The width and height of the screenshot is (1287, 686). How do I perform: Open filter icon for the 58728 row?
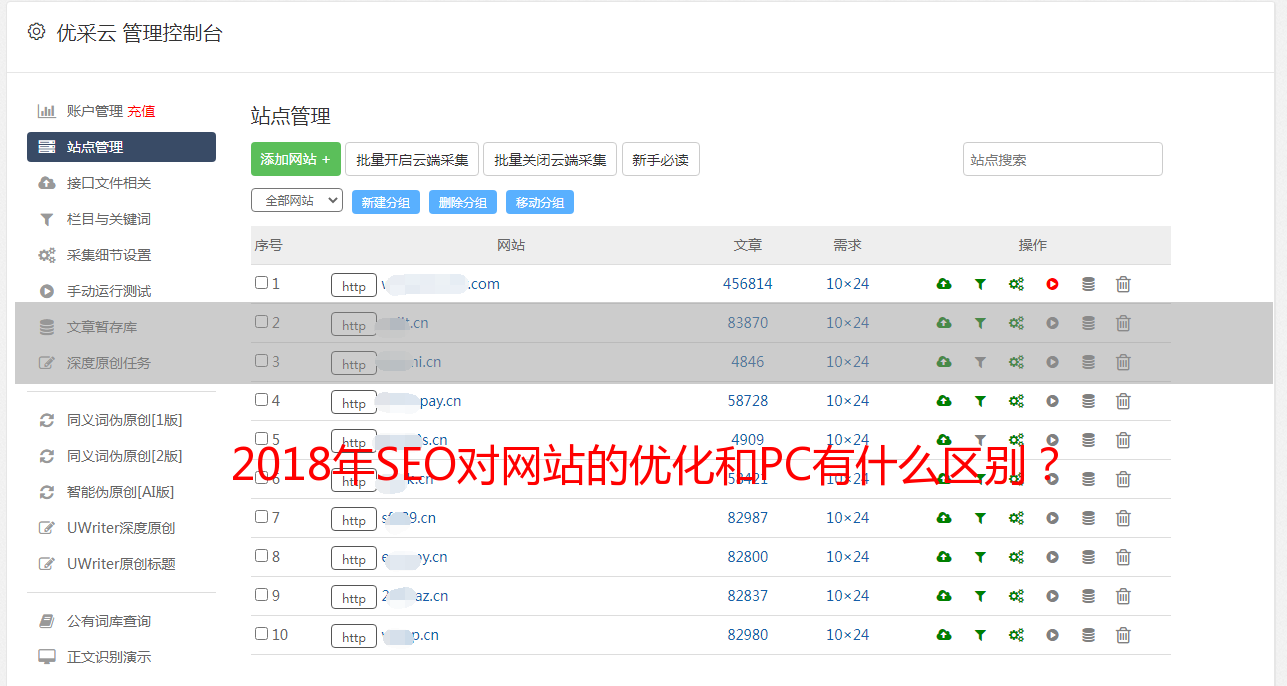(980, 401)
